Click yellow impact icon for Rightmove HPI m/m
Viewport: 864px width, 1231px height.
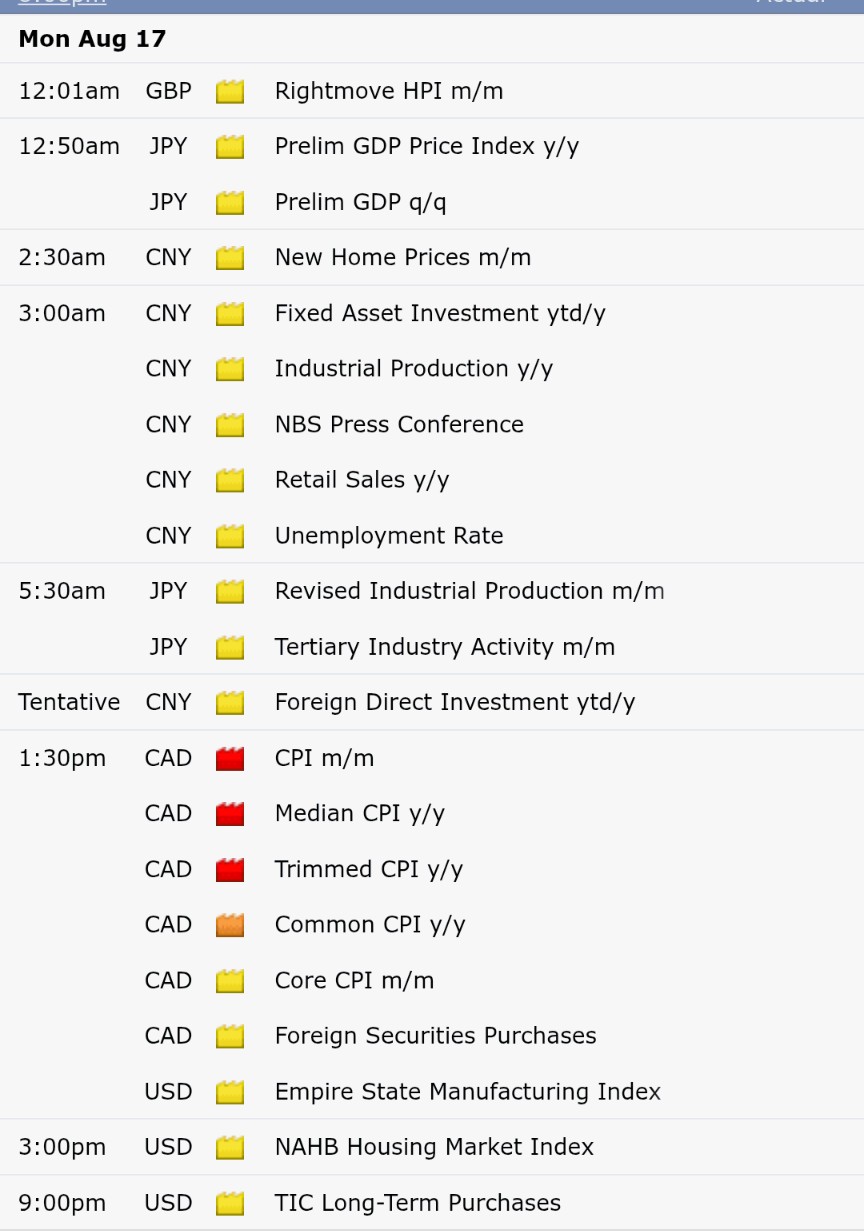230,92
